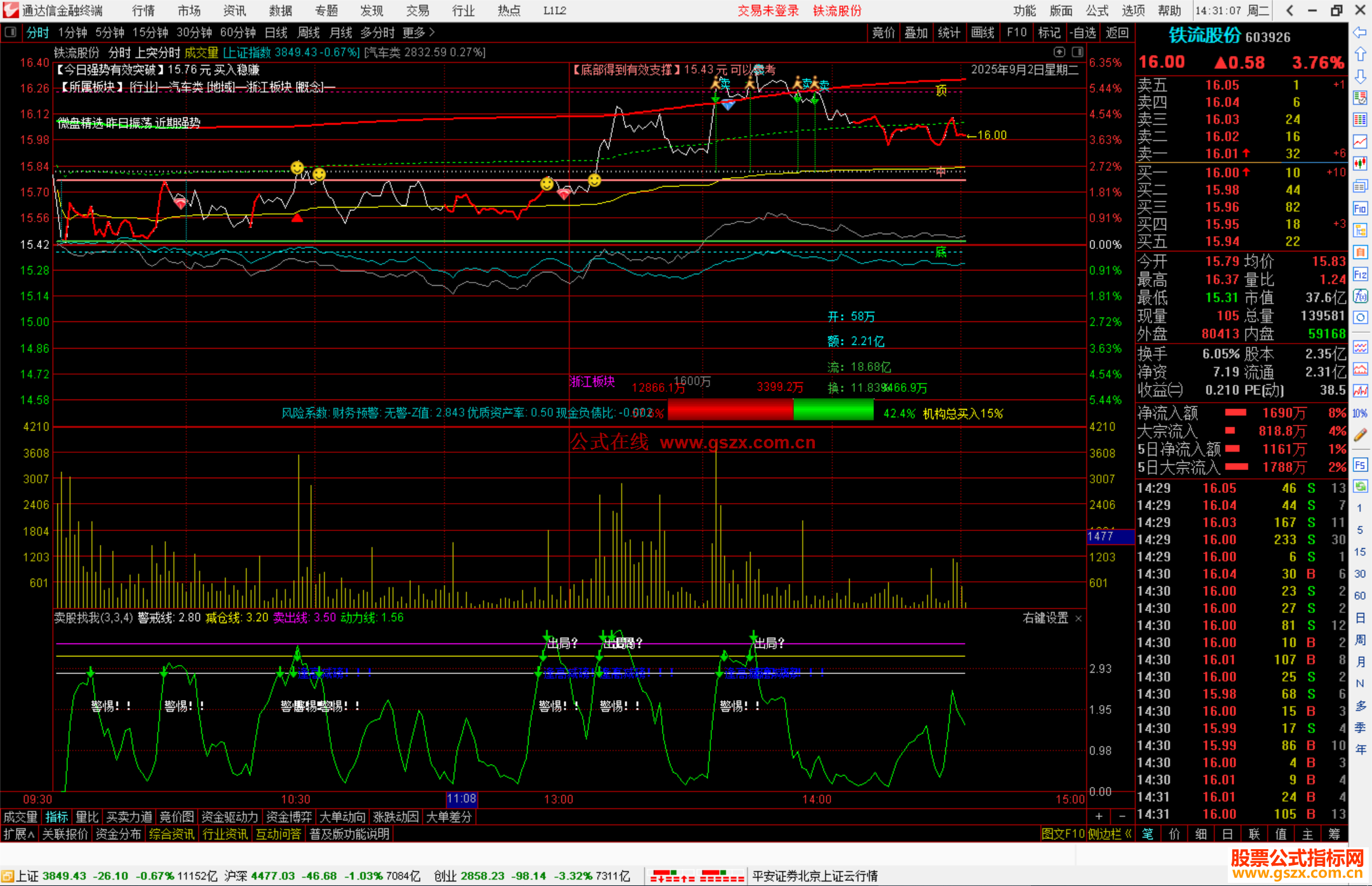This screenshot has width=1372, height=886.
Task: Click the down arrow icon in right sidebar
Action: pos(1360,76)
